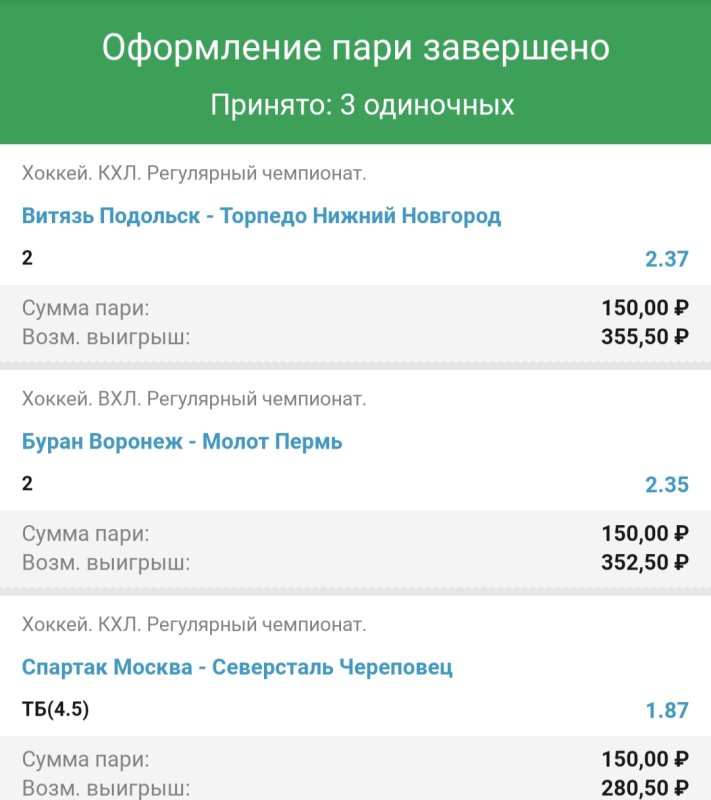
Task: Tap the 'Оформление пари завершено' header
Action: 355,48
